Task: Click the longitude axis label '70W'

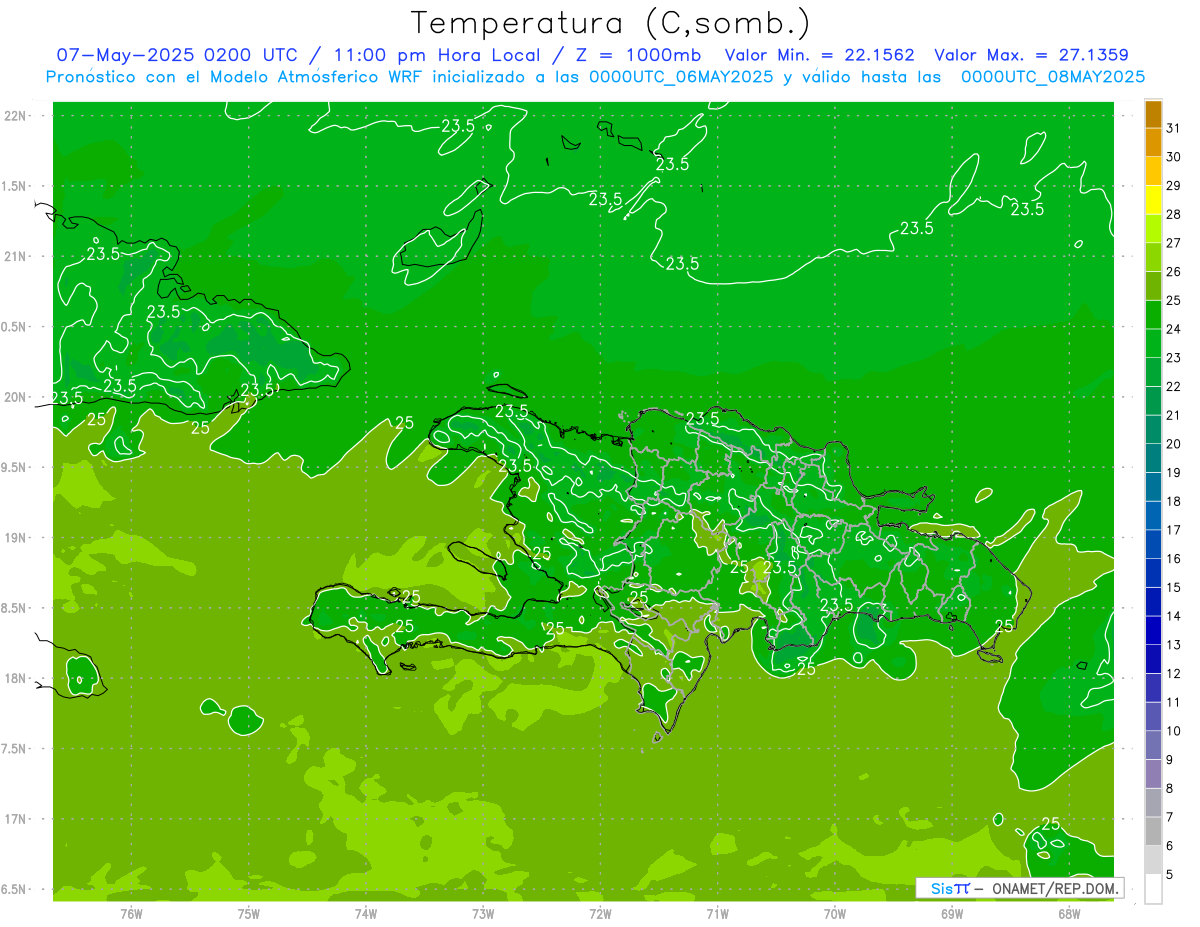Action: pyautogui.click(x=835, y=913)
